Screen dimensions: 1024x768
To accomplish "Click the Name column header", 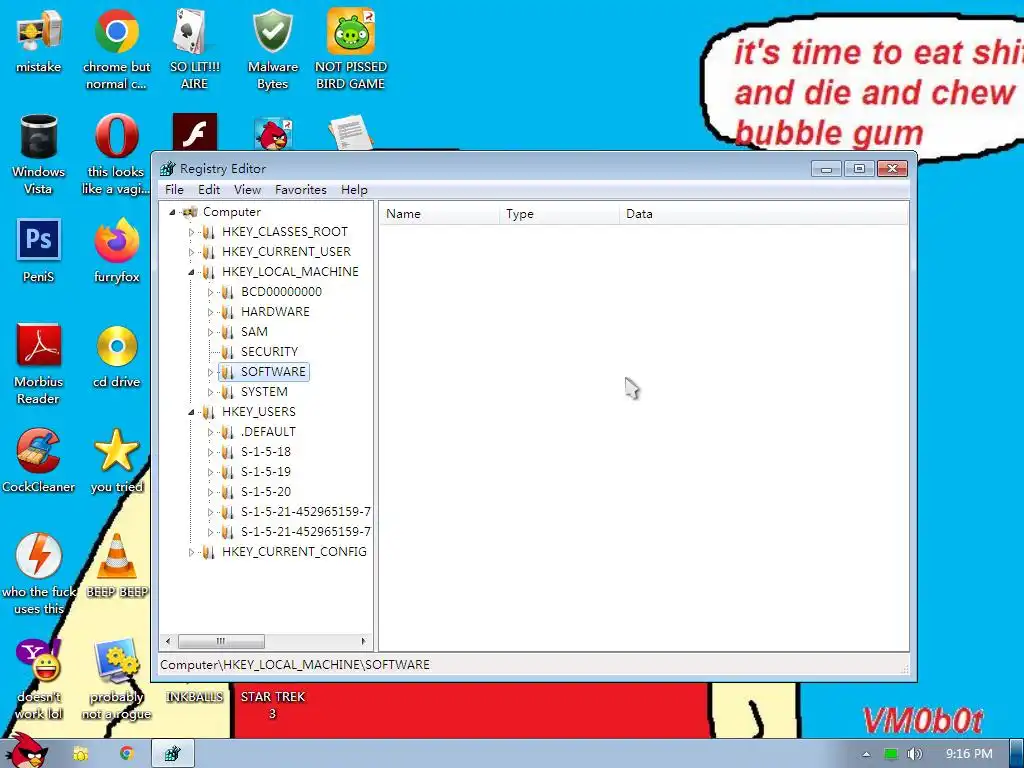I will [440, 214].
